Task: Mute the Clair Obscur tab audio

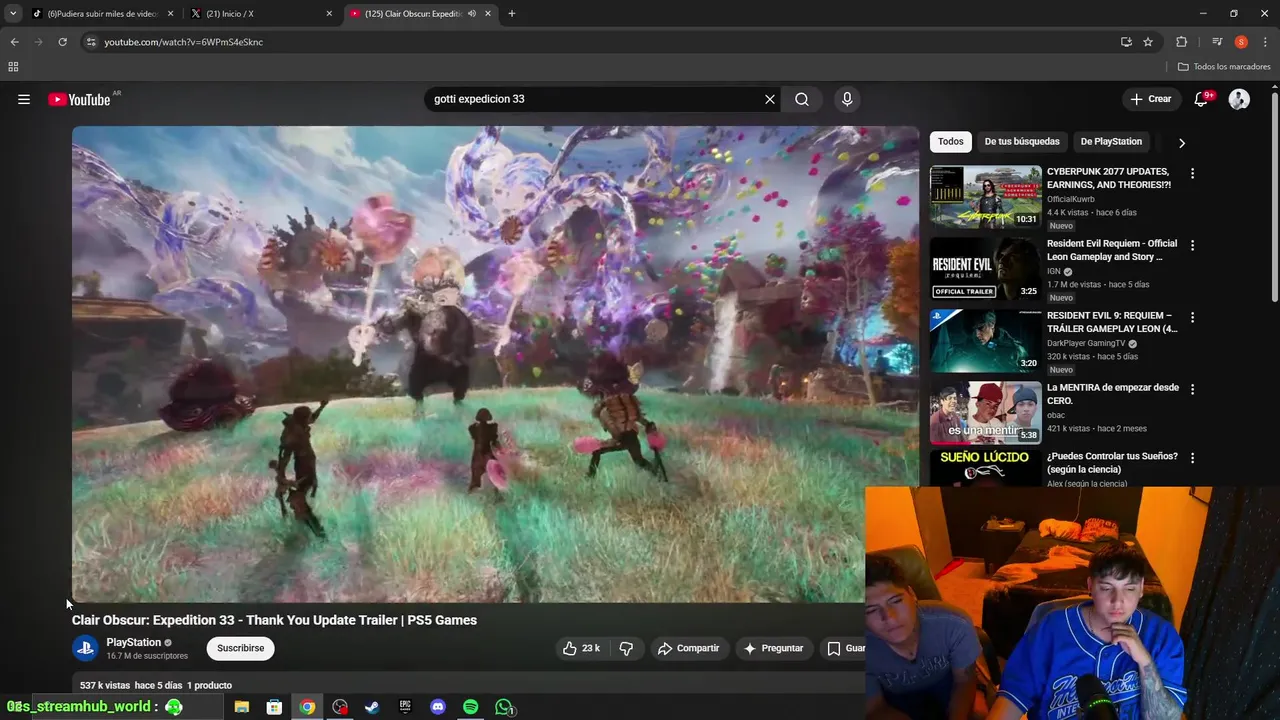Action: point(471,14)
